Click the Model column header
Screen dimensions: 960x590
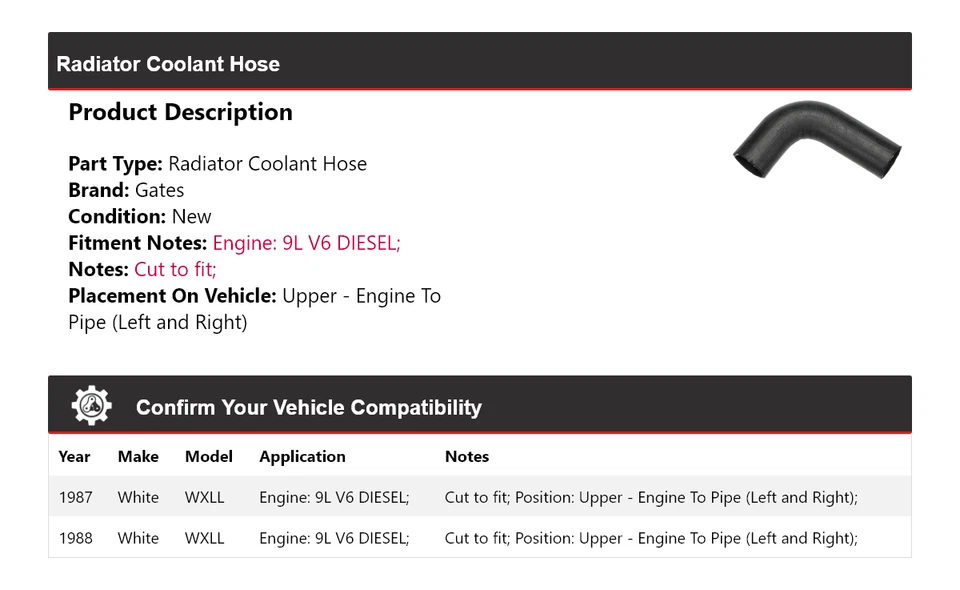click(208, 456)
